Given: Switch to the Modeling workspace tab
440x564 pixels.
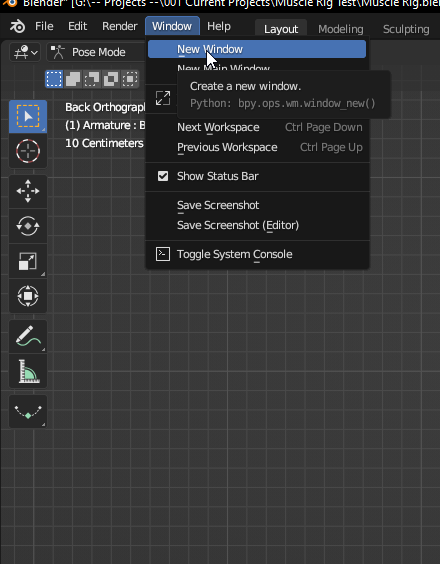Looking at the screenshot, I should point(341,29).
